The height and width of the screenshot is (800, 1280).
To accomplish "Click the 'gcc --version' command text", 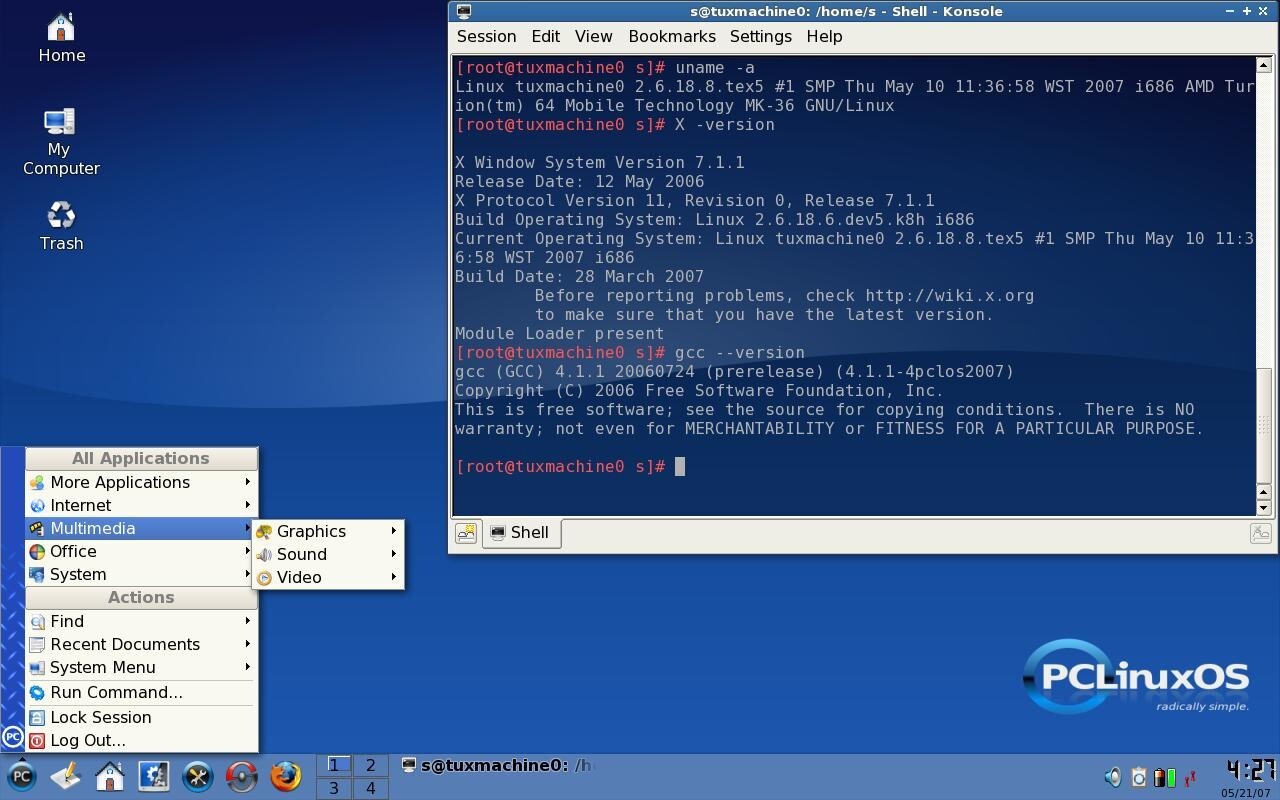I will (739, 352).
